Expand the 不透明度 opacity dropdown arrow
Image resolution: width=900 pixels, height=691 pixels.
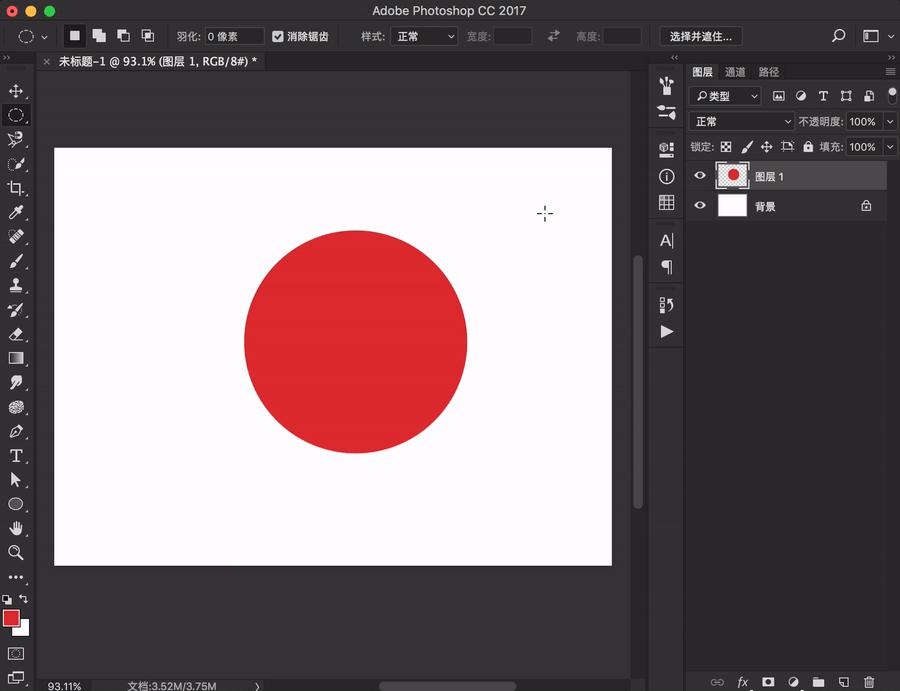click(889, 121)
